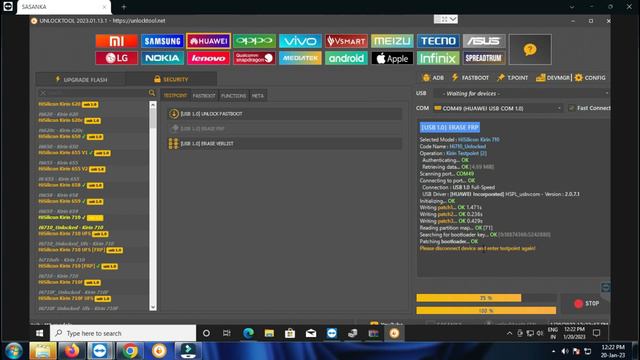This screenshot has width=640, height=360.
Task: Open the OPPO brand section
Action: click(254, 41)
